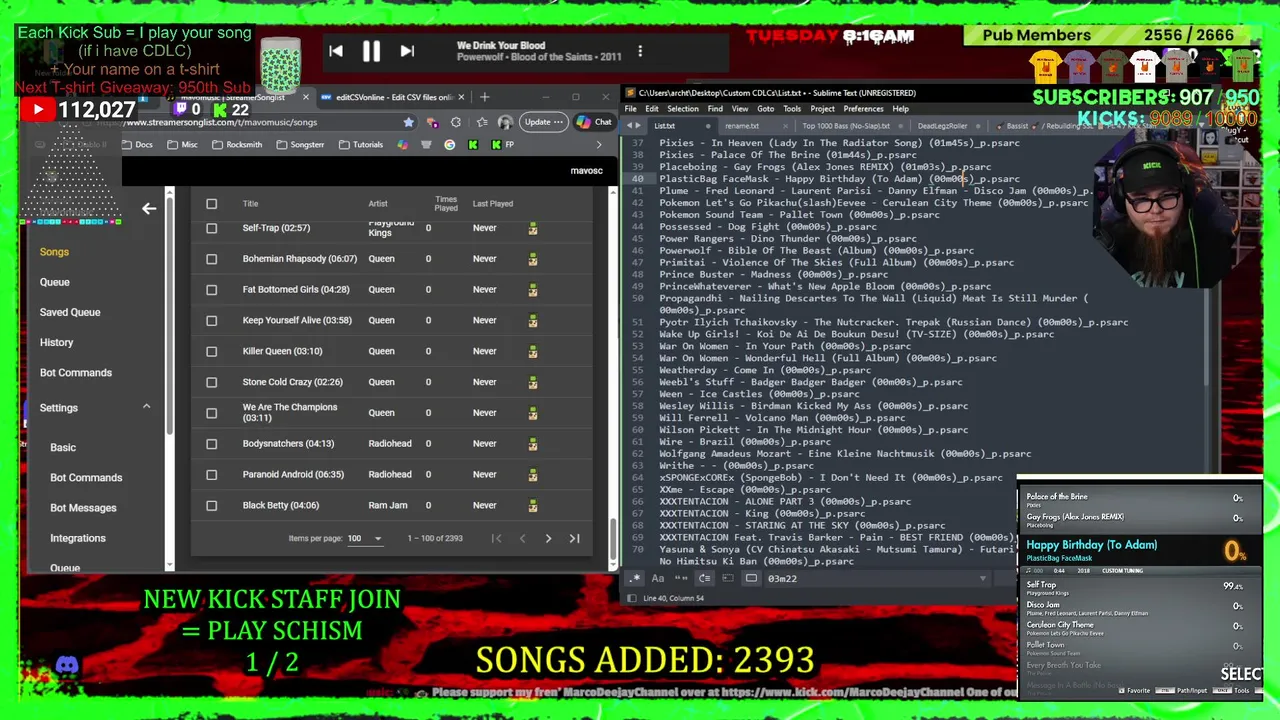Skip to the next track in media overlay
The height and width of the screenshot is (720, 1280).
[x=407, y=51]
